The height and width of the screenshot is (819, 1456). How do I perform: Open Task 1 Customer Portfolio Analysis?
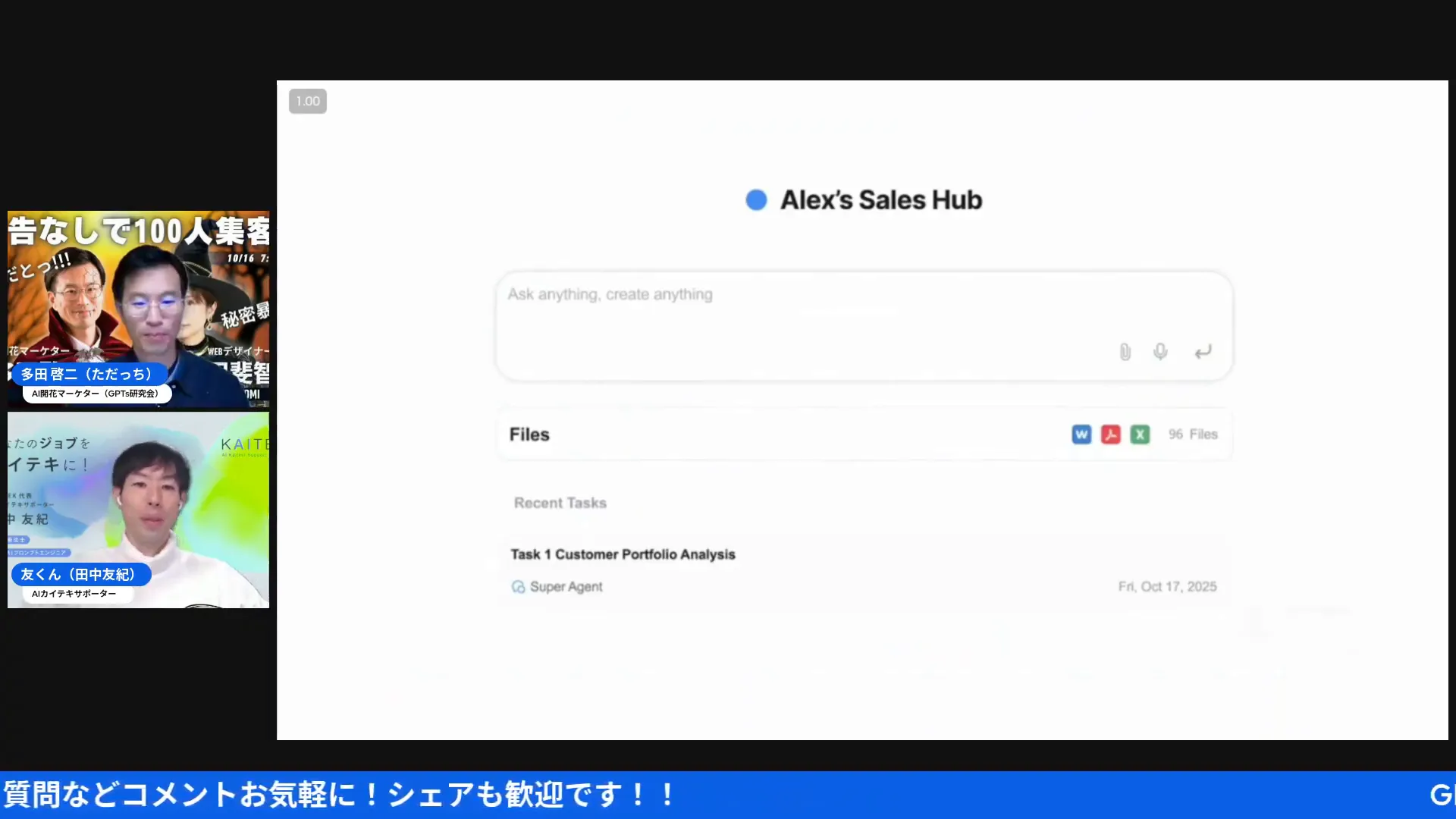coord(623,554)
